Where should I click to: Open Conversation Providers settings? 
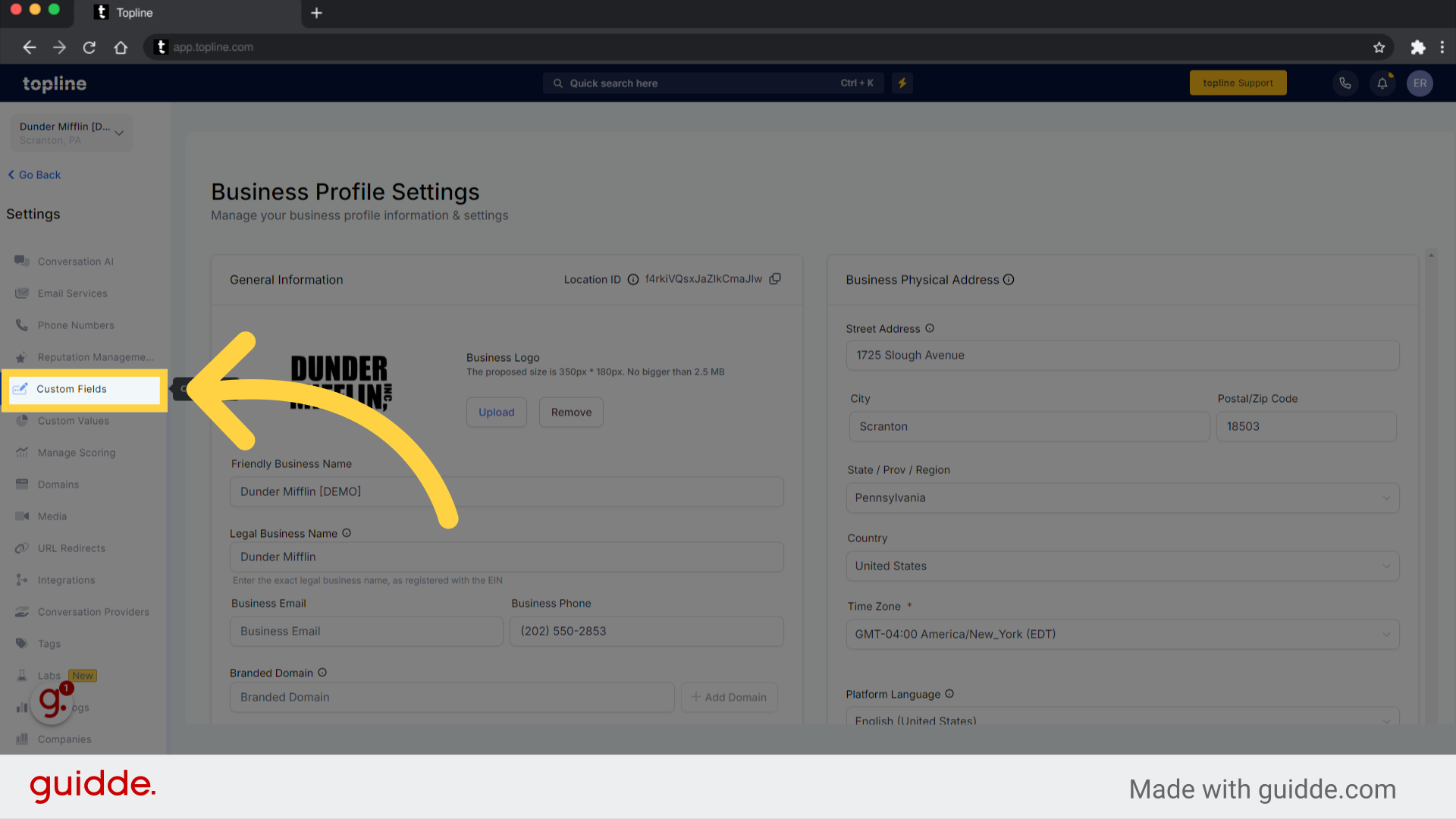tap(93, 612)
